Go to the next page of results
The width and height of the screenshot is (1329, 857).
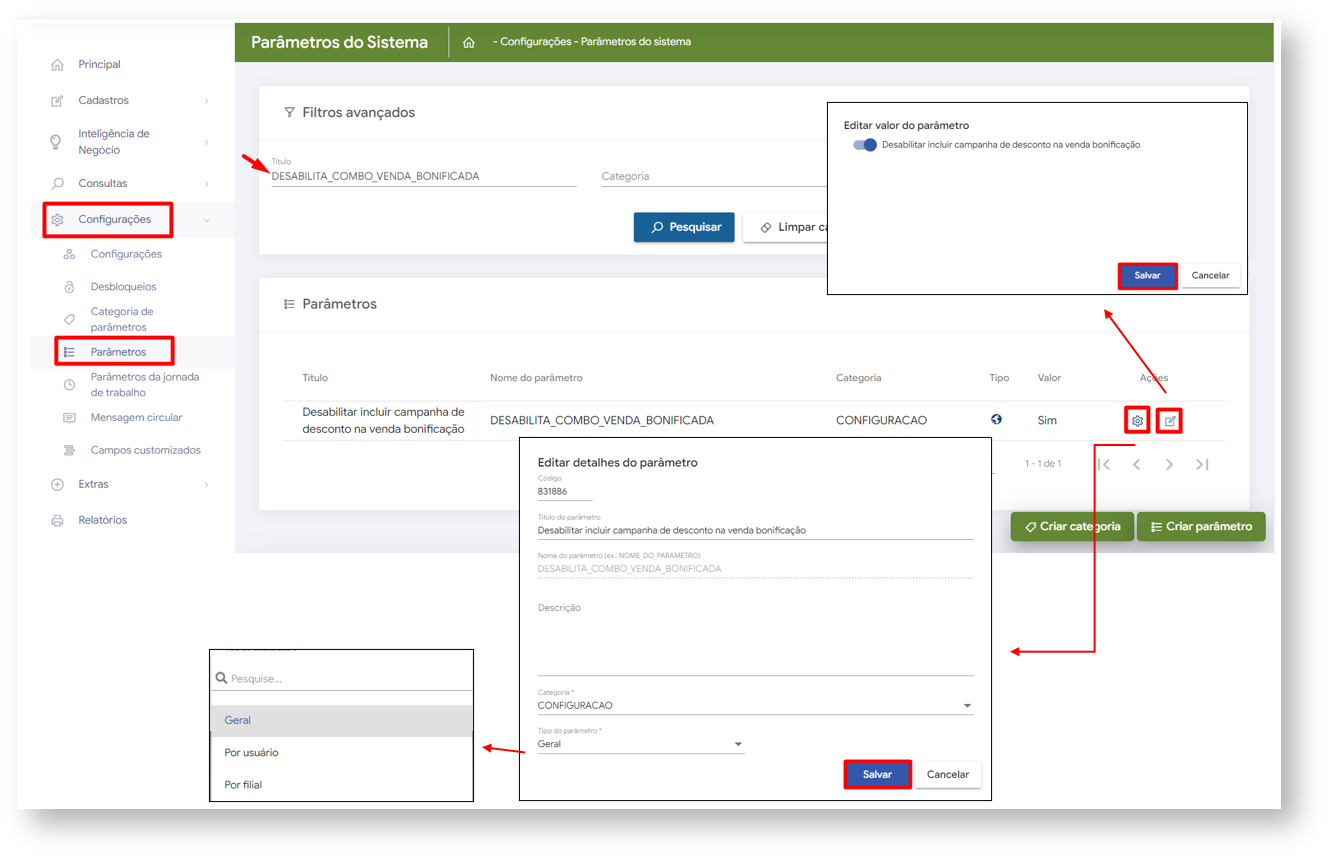pos(1169,464)
